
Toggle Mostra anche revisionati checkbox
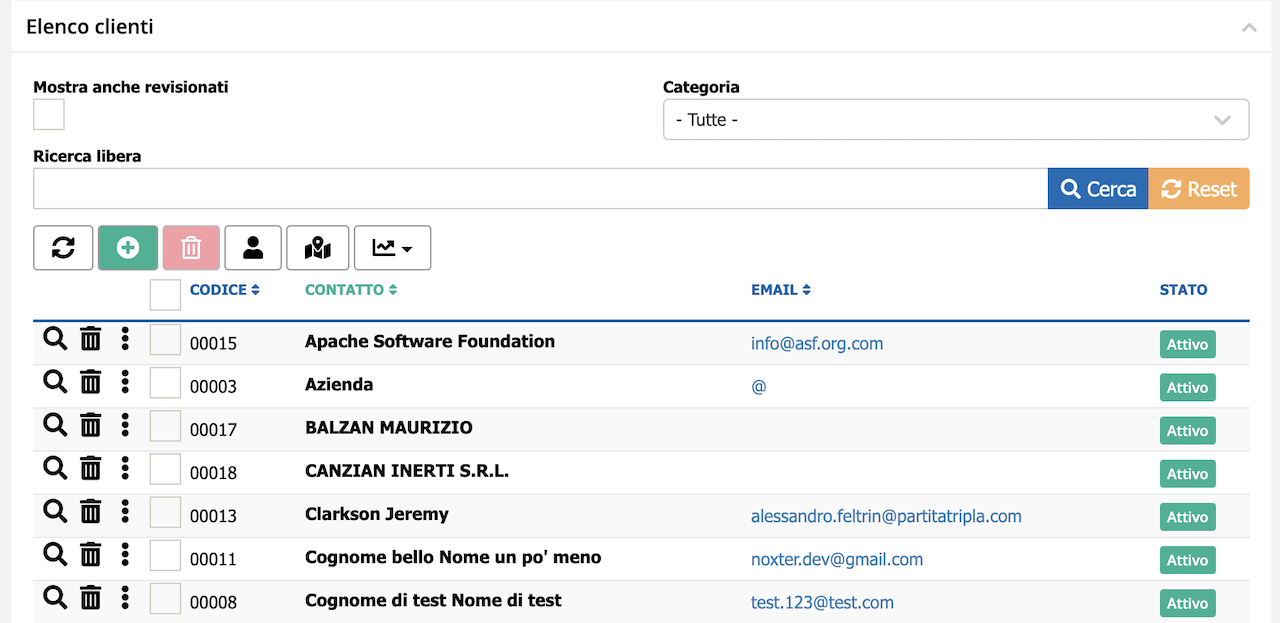(49, 114)
